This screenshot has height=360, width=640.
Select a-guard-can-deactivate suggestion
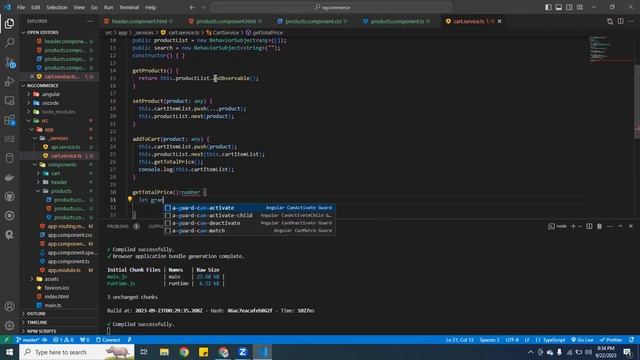pyautogui.click(x=249, y=223)
